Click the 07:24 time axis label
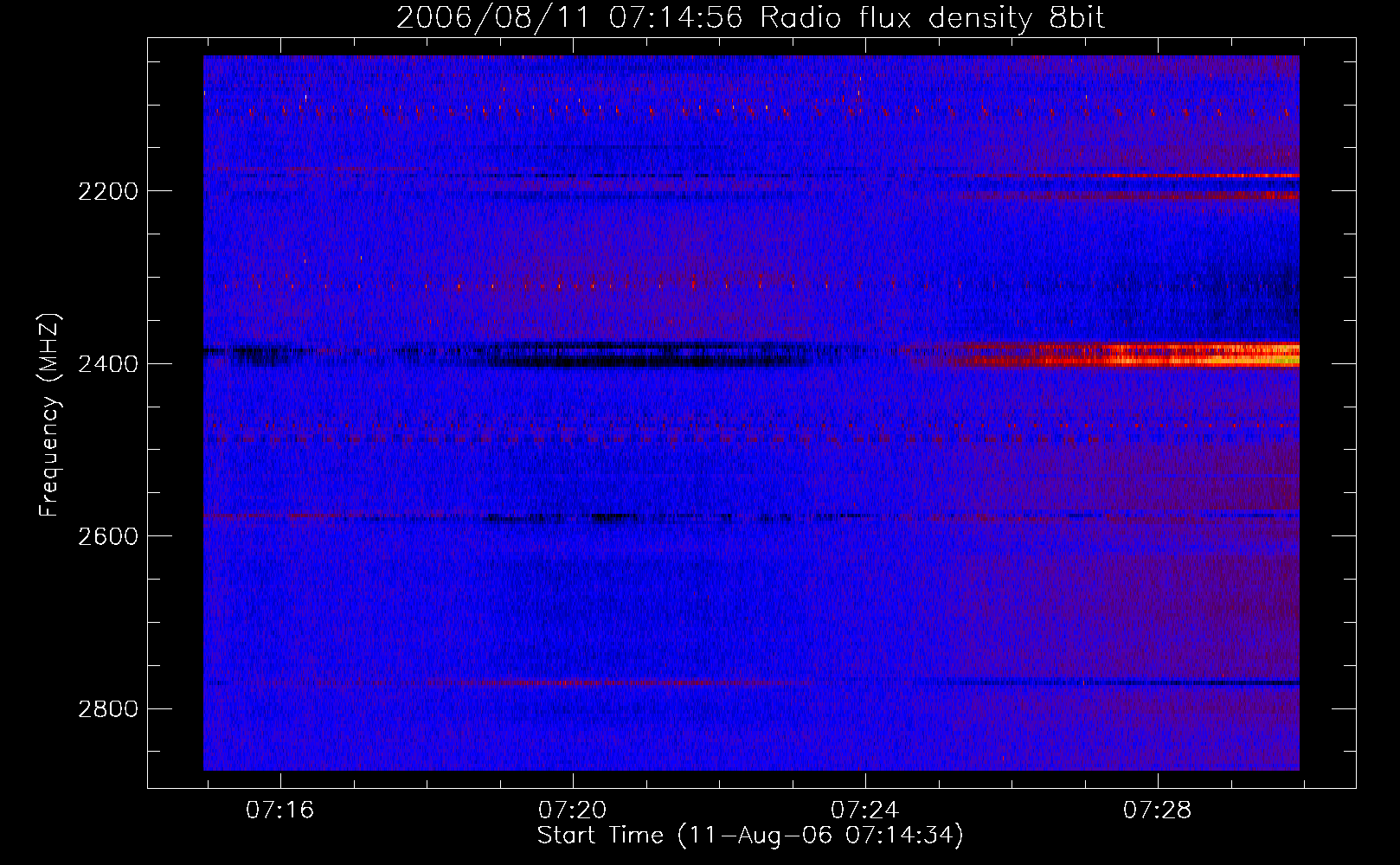1400x865 pixels. (x=865, y=811)
